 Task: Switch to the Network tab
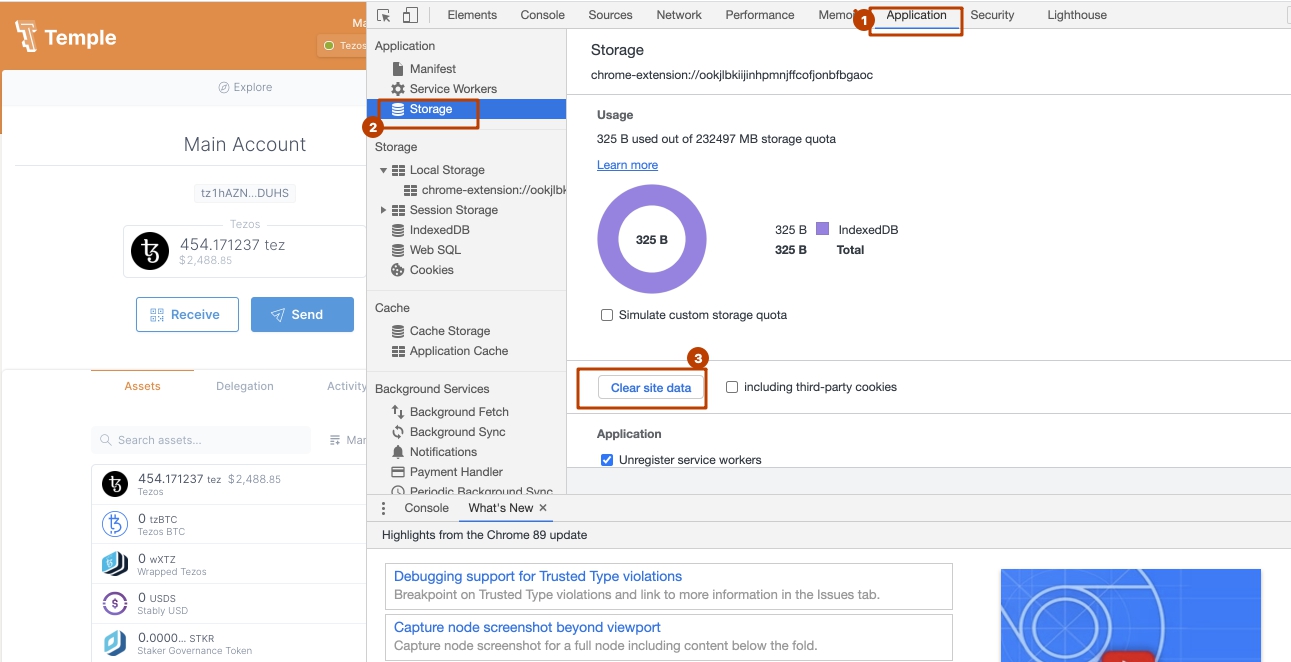679,15
